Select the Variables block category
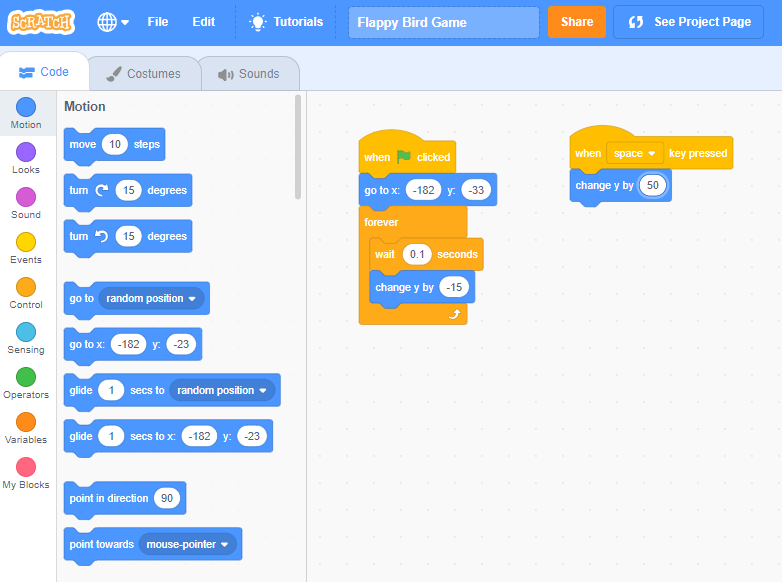 (26, 428)
